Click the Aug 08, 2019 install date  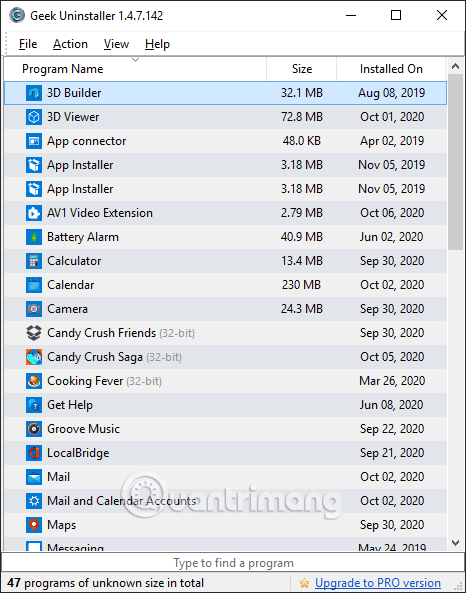click(391, 93)
